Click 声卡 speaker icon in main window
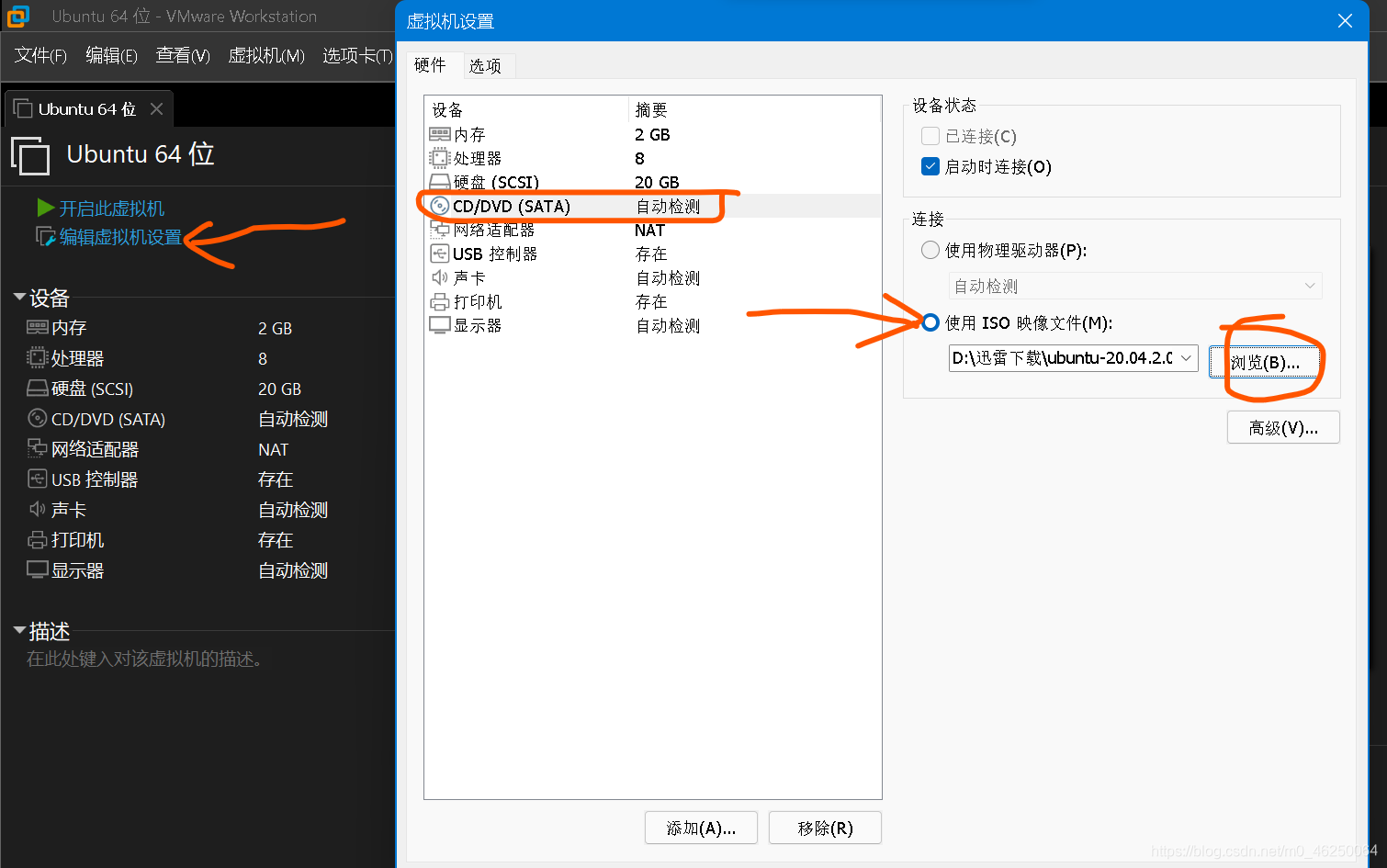Screen dimensions: 1387x868 (38, 509)
